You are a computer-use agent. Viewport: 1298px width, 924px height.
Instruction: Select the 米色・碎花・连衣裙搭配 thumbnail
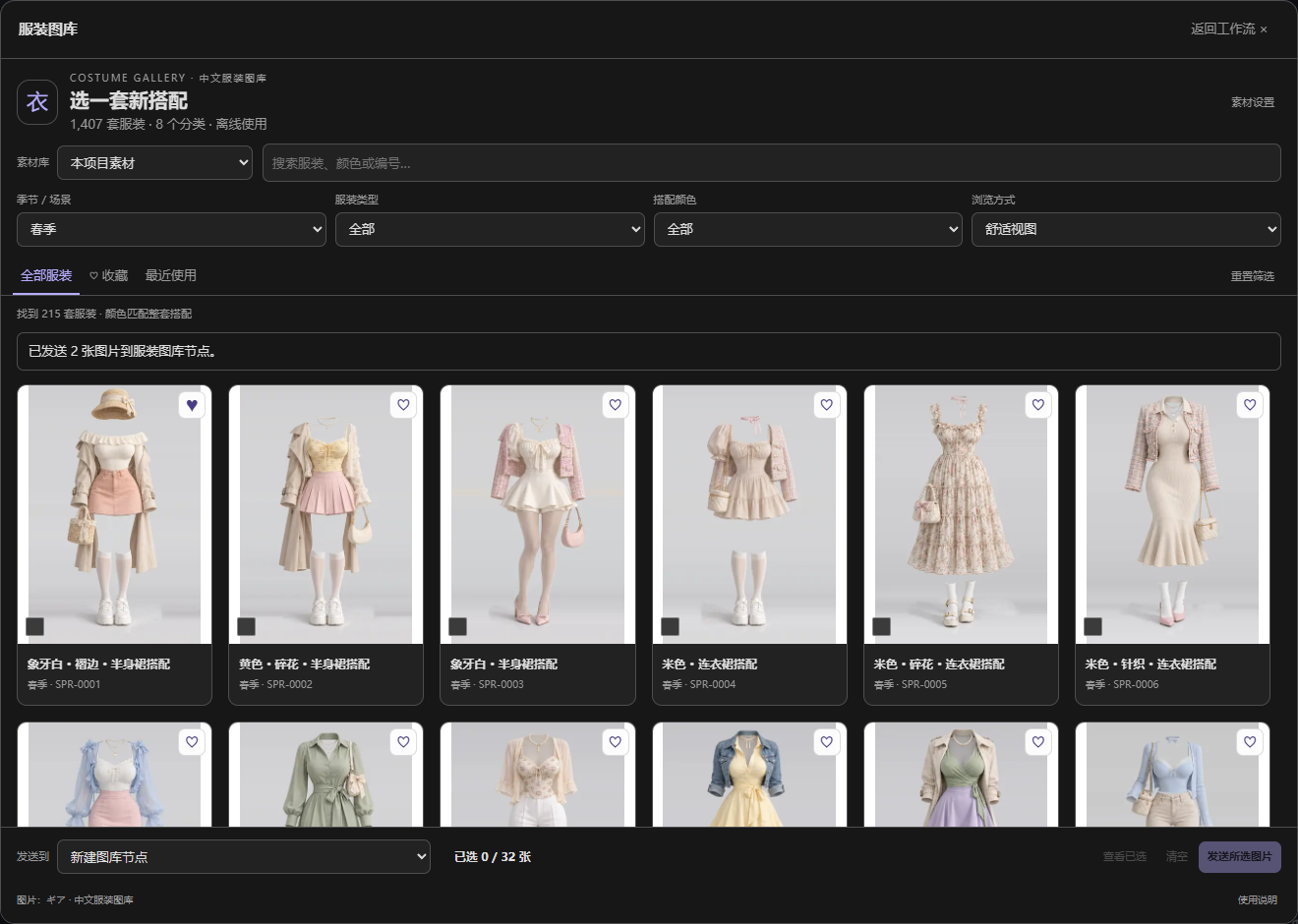point(961,515)
